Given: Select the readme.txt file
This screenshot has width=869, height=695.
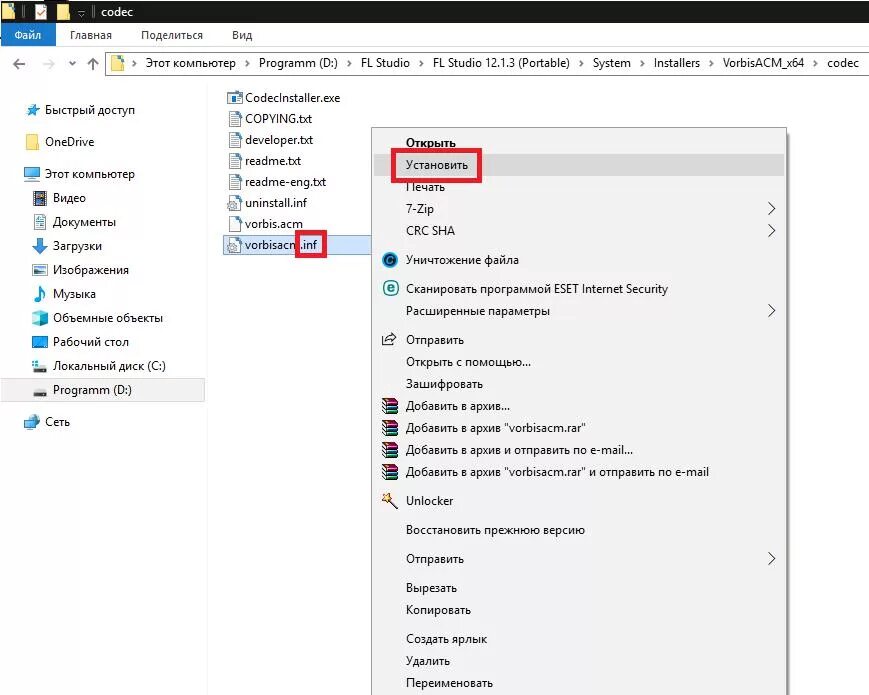Looking at the screenshot, I should (x=264, y=161).
